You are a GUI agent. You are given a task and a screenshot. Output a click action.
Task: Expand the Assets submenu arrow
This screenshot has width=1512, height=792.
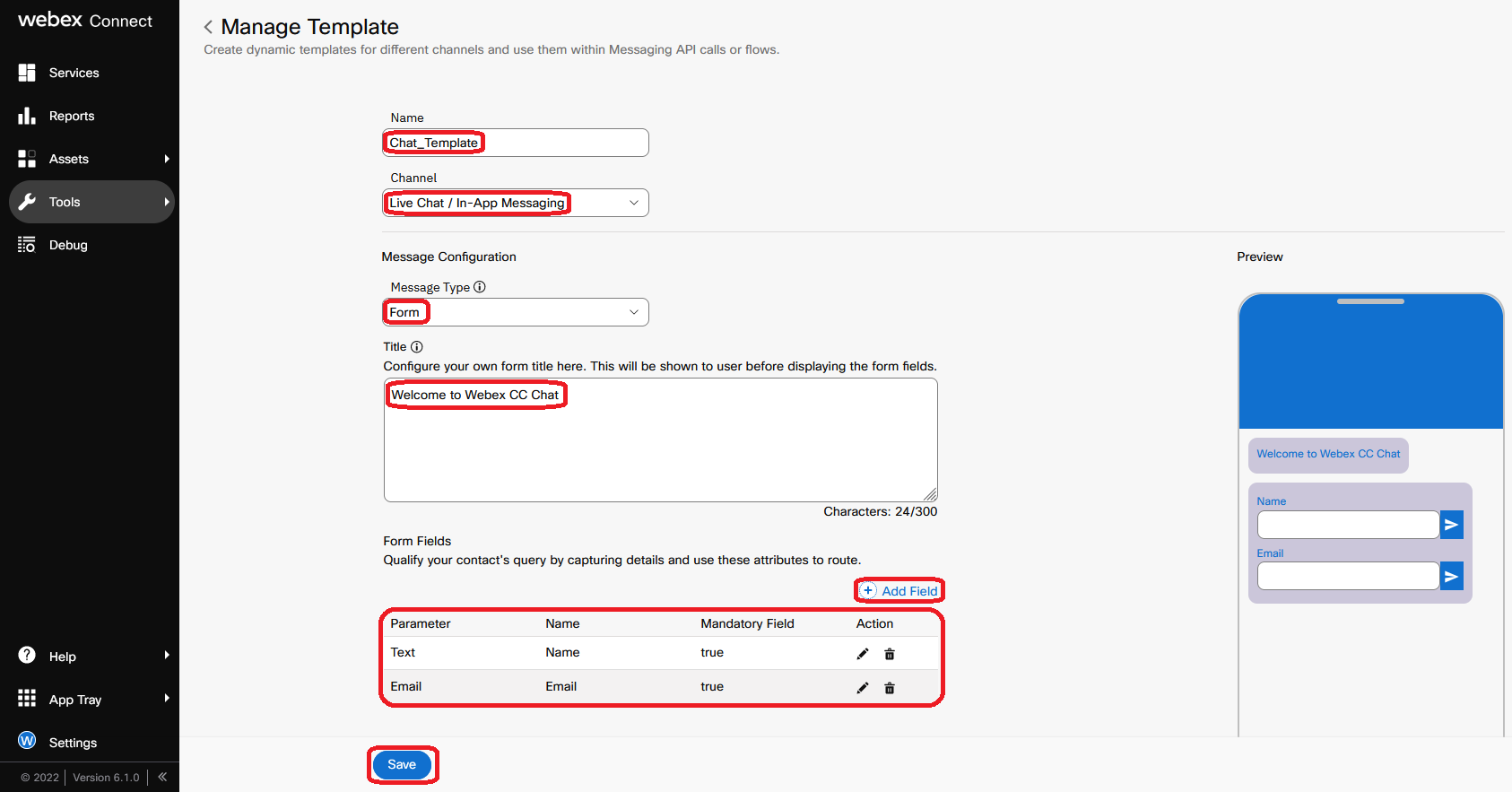(x=167, y=159)
